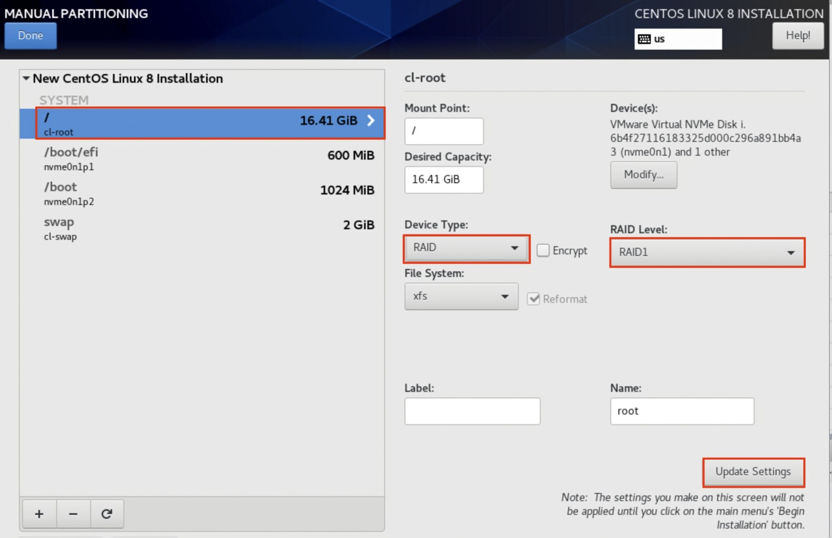Click the Desired Capacity input field

444,179
